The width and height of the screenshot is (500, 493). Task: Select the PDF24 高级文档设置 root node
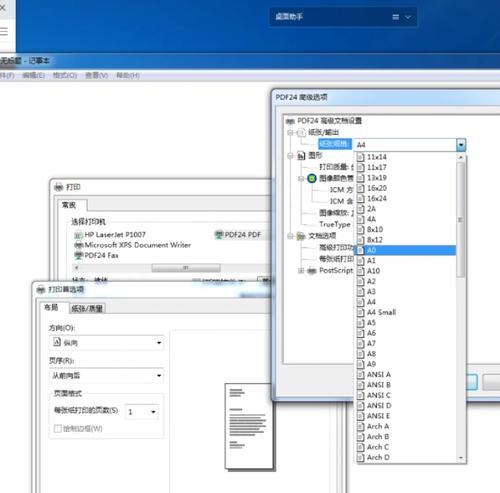click(x=329, y=121)
